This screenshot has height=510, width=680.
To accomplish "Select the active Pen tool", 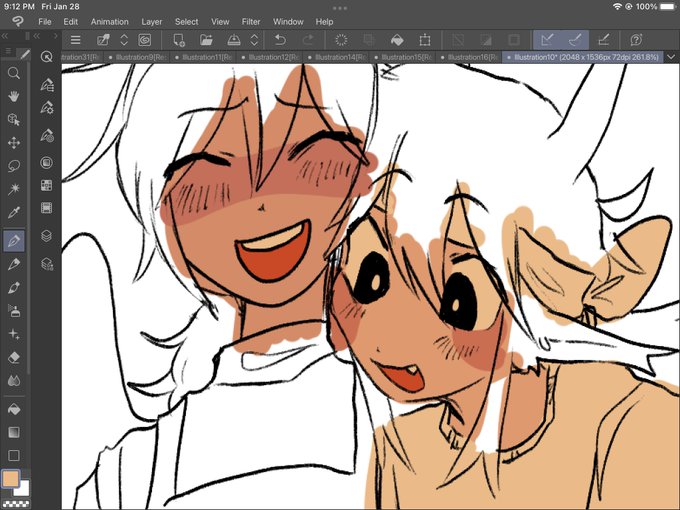I will point(14,240).
